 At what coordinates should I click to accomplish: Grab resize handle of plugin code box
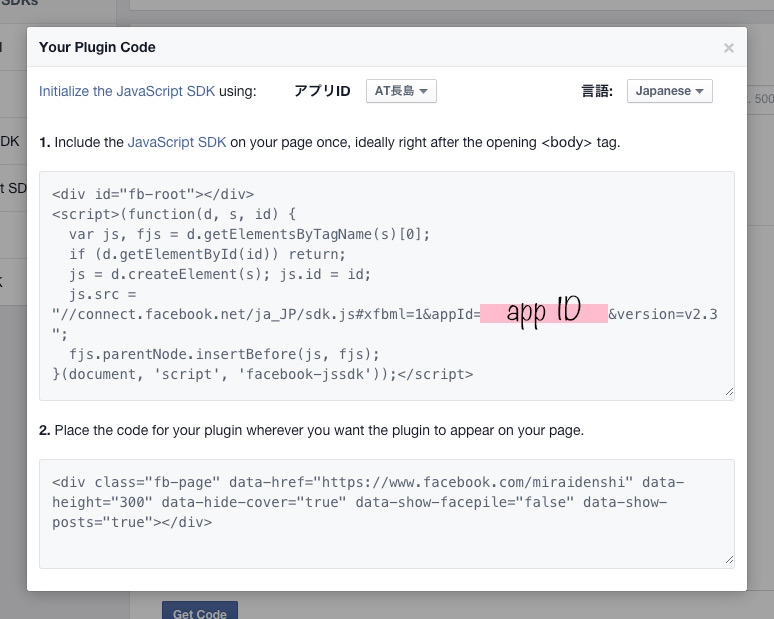coord(729,560)
